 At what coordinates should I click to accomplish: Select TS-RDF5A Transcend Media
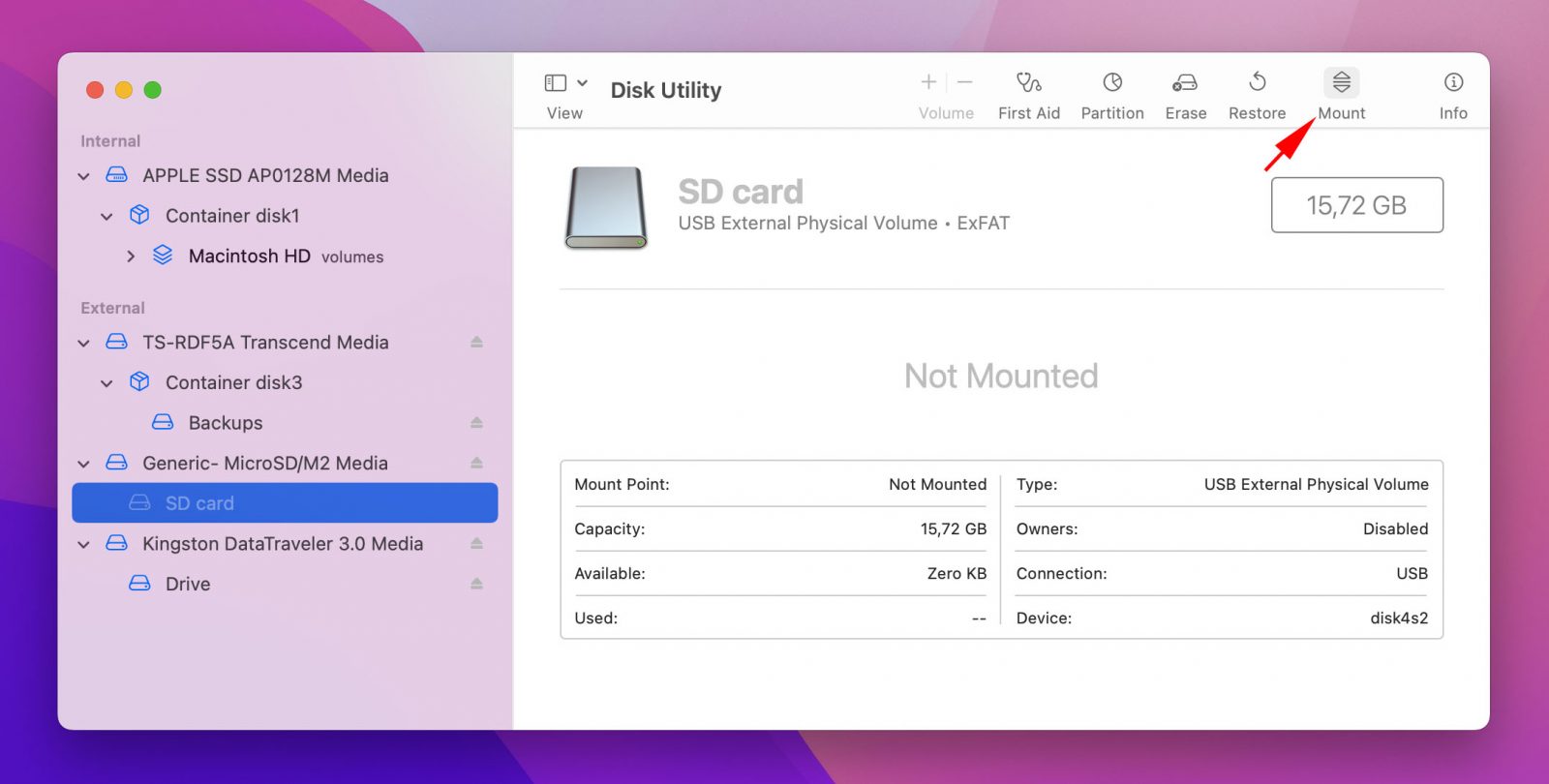[x=285, y=342]
